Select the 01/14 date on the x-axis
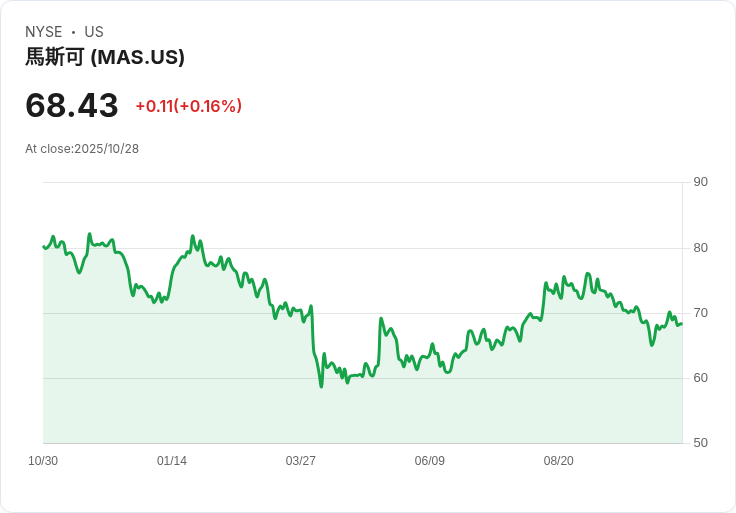Screen dimensions: 736x513 pyautogui.click(x=172, y=461)
